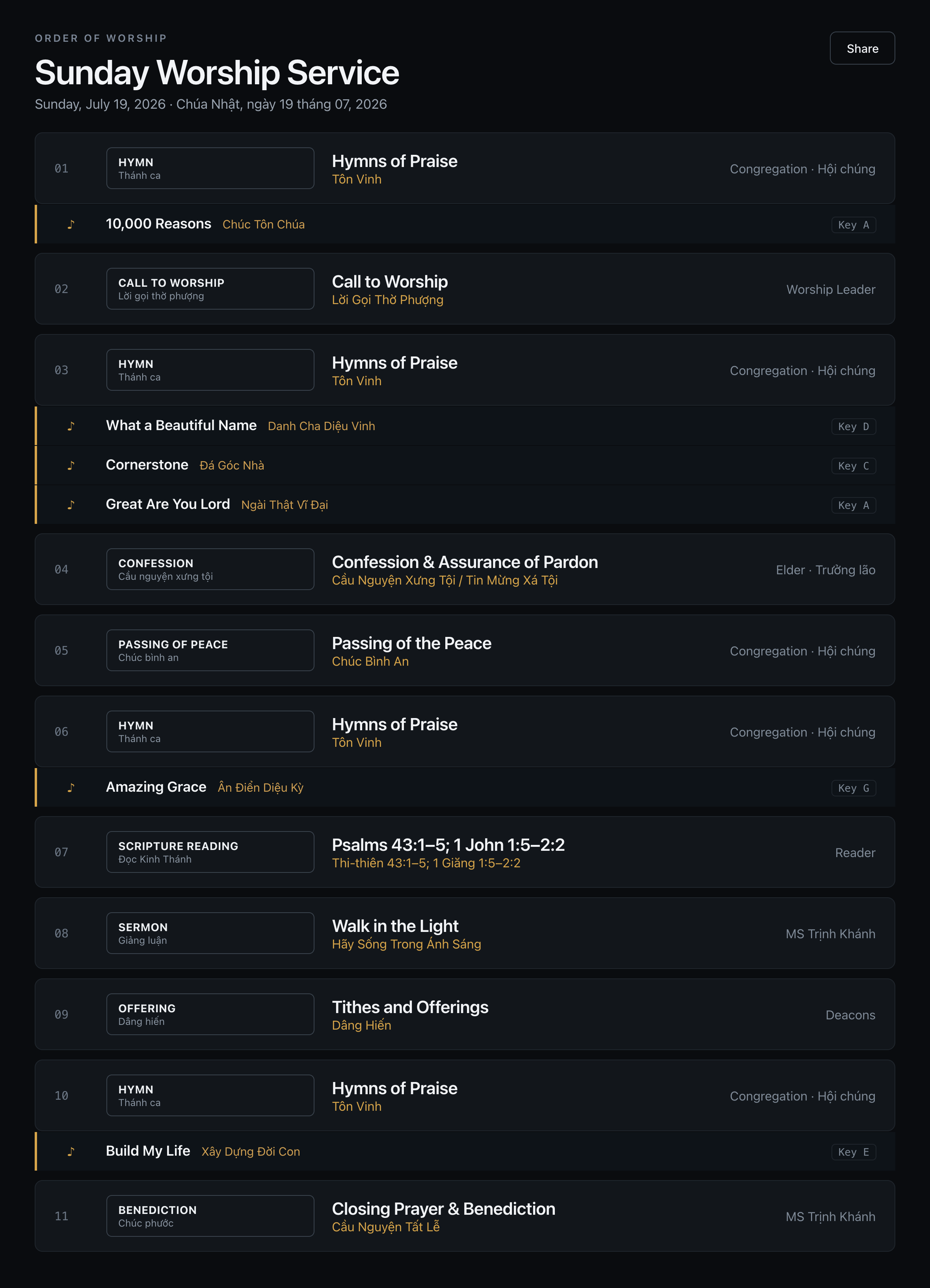Open the Benediction type box
The image size is (930, 1288).
tap(210, 1216)
